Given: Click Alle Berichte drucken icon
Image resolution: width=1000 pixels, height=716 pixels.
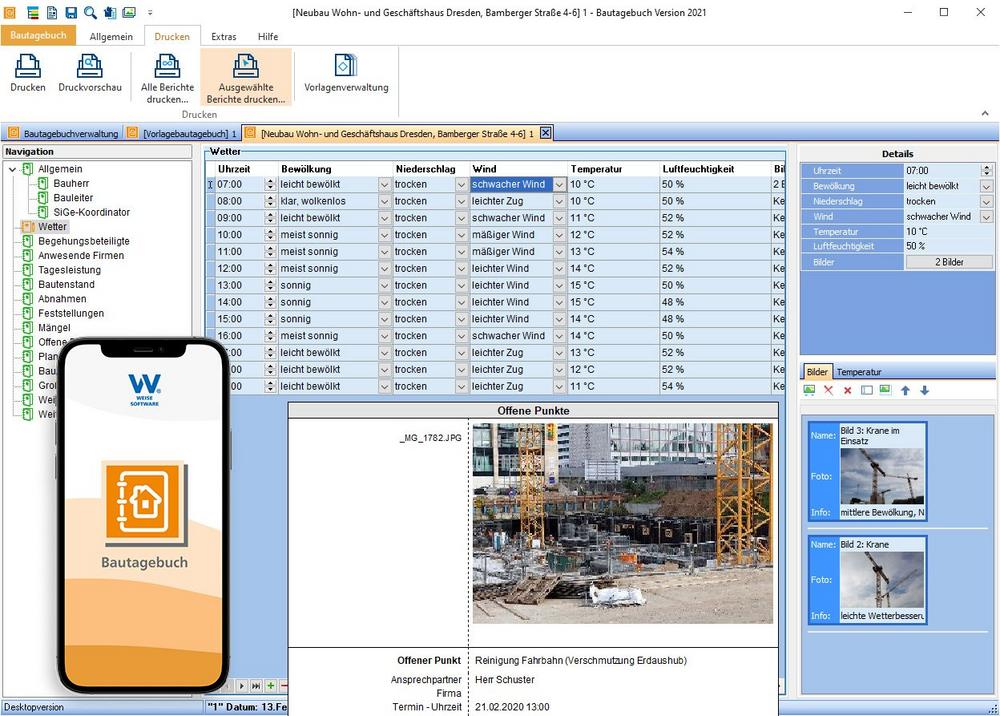Looking at the screenshot, I should pyautogui.click(x=167, y=68).
